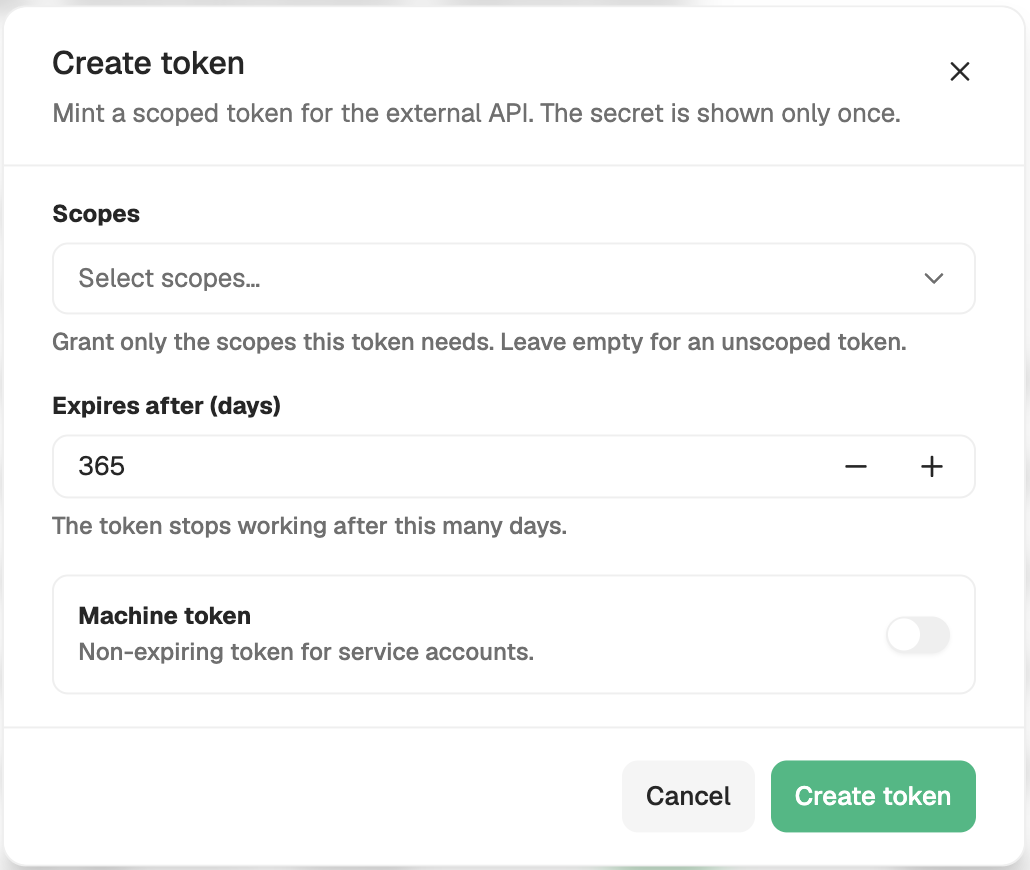
Task: Decrease expiry days with the minus icon
Action: (855, 467)
